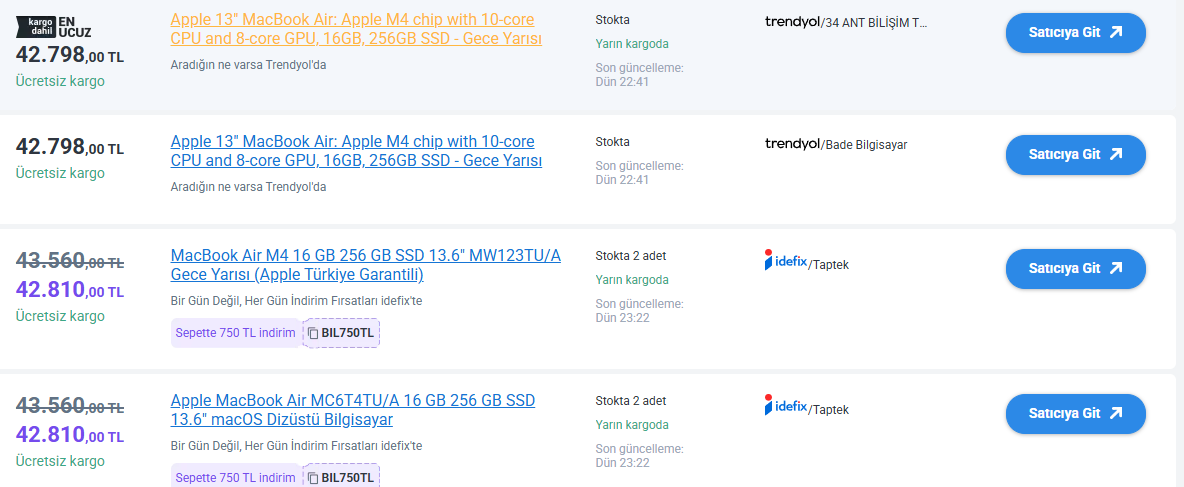Click the trendyol logo on the 34 ANT BİLİŞİM row
Viewport: 1184px width, 487px height.
click(792, 22)
